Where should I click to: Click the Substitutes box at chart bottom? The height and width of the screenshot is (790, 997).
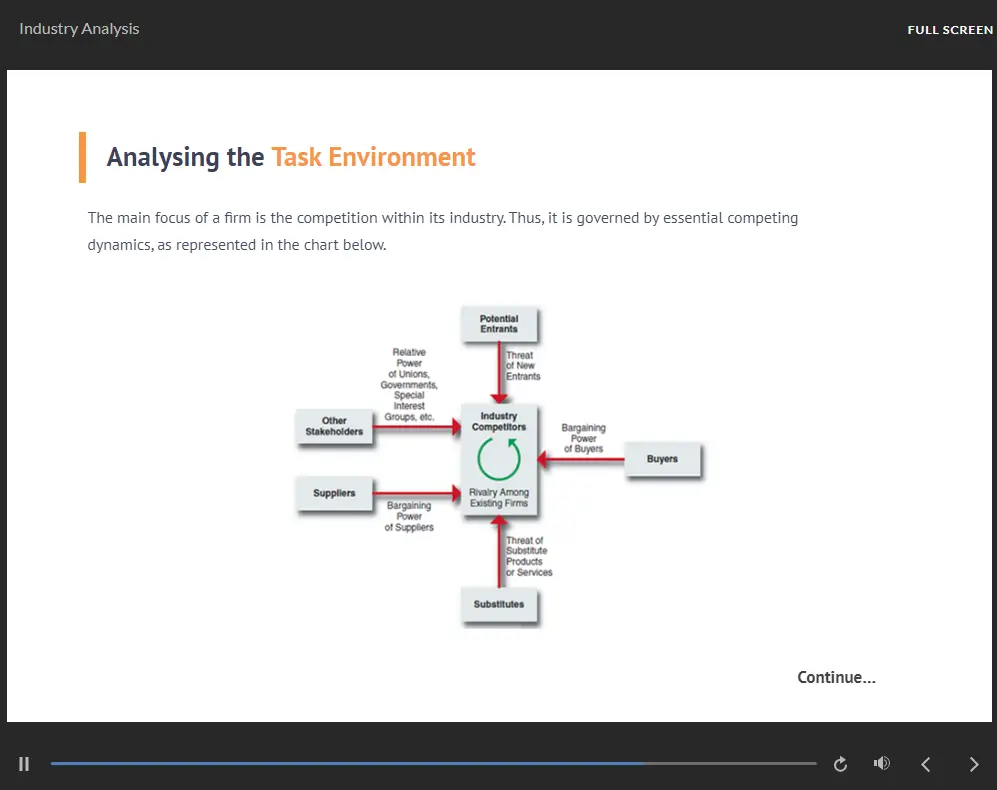tap(499, 604)
